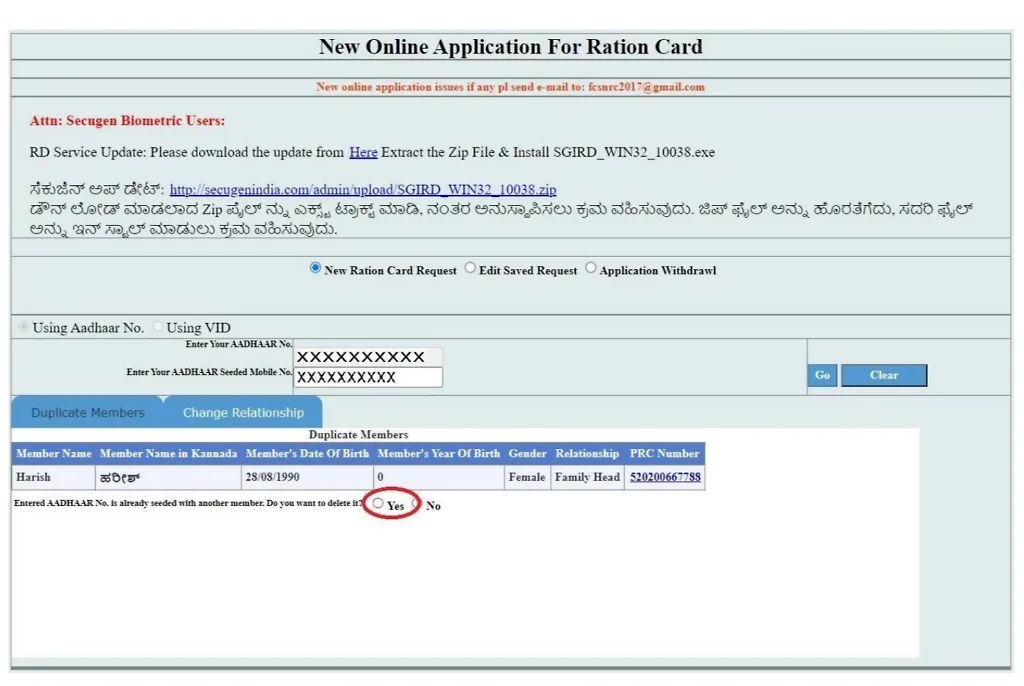The image size is (1024, 686).
Task: Click the Kannada member name cell
Action: 168,477
